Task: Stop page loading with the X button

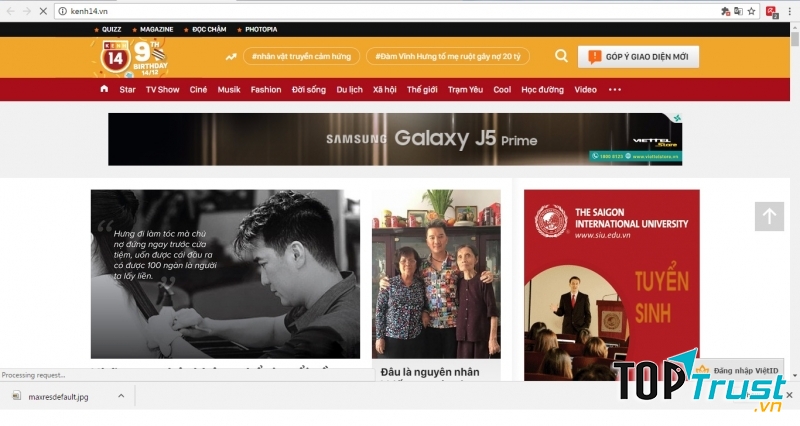Action: (40, 11)
